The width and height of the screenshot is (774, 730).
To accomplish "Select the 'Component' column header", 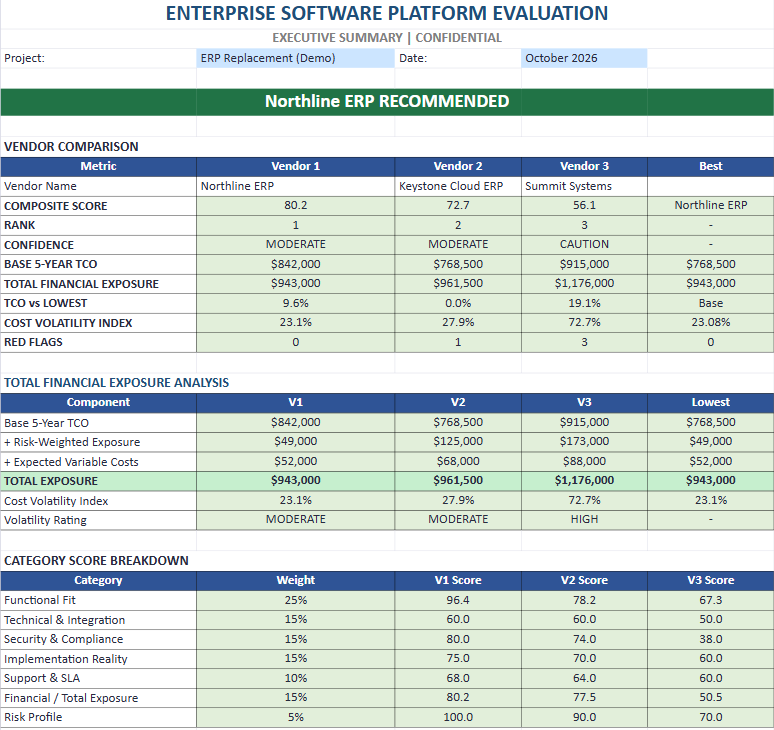I will pyautogui.click(x=98, y=402).
